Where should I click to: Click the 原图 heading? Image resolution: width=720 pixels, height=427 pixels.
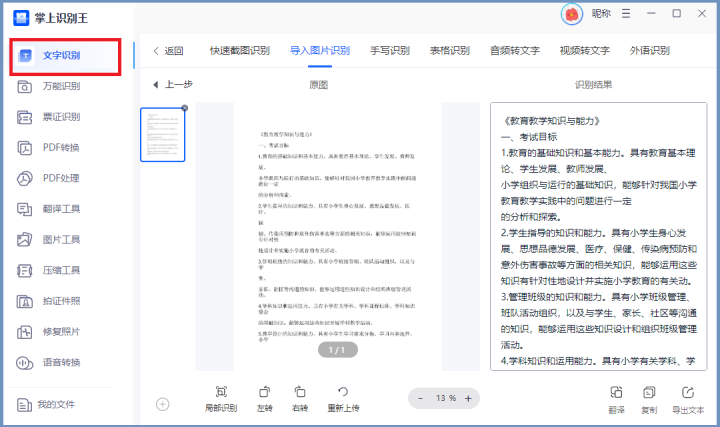(x=318, y=85)
